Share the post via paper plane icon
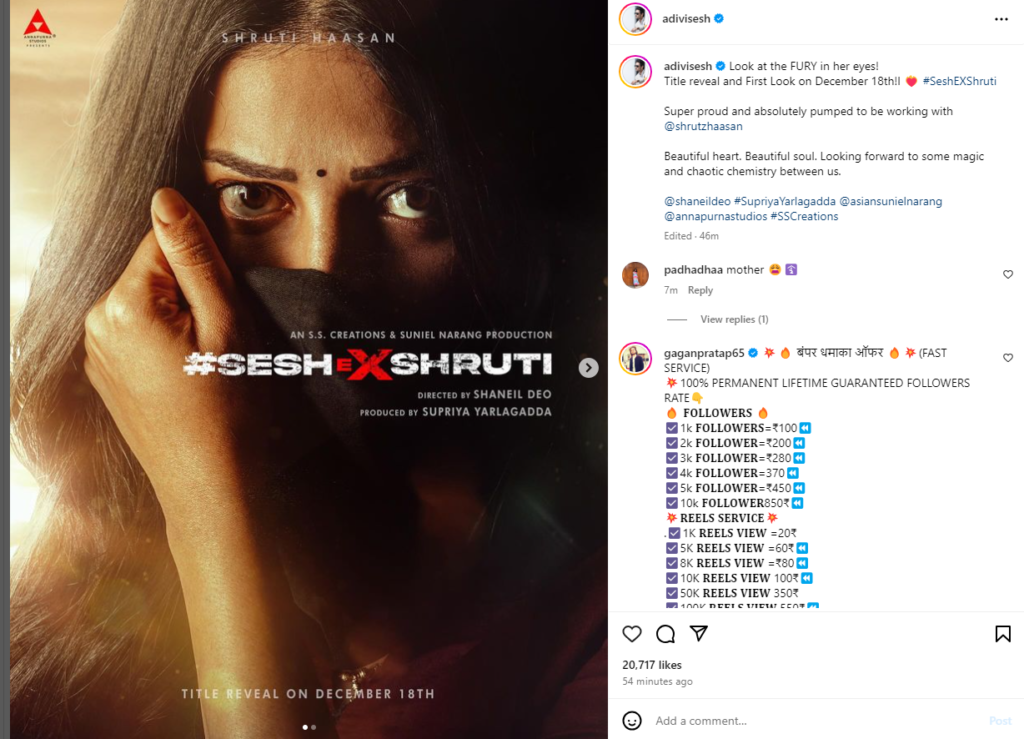 [699, 633]
